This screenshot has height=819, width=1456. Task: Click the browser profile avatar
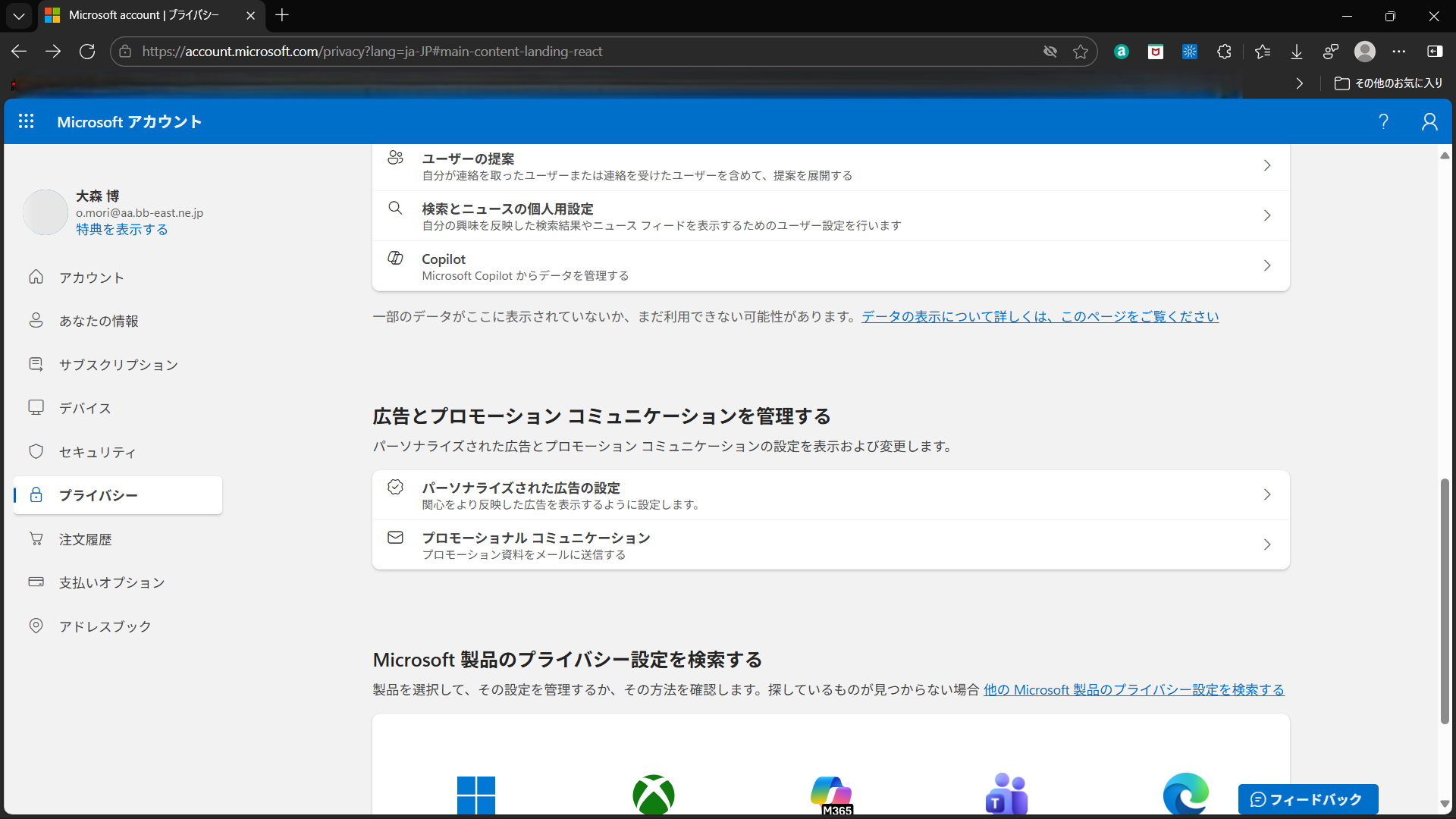click(1365, 52)
